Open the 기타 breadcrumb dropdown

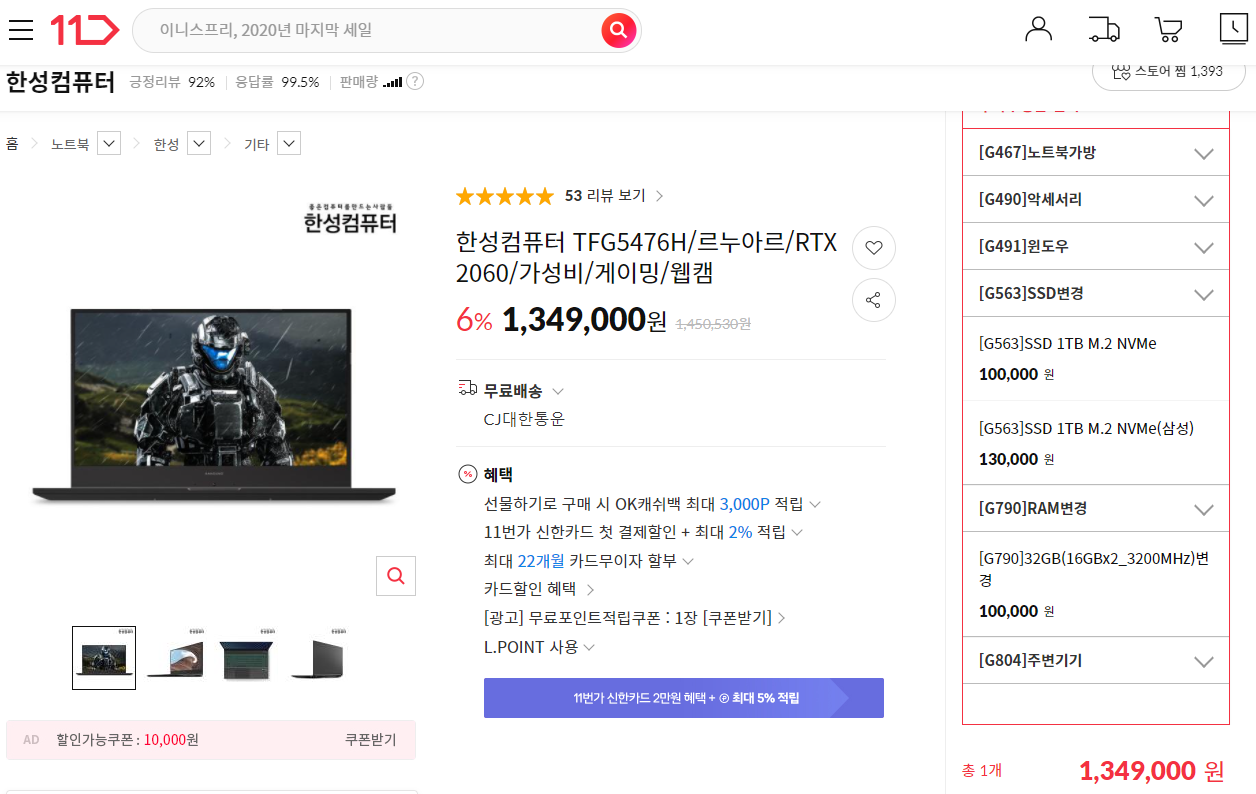(x=289, y=144)
